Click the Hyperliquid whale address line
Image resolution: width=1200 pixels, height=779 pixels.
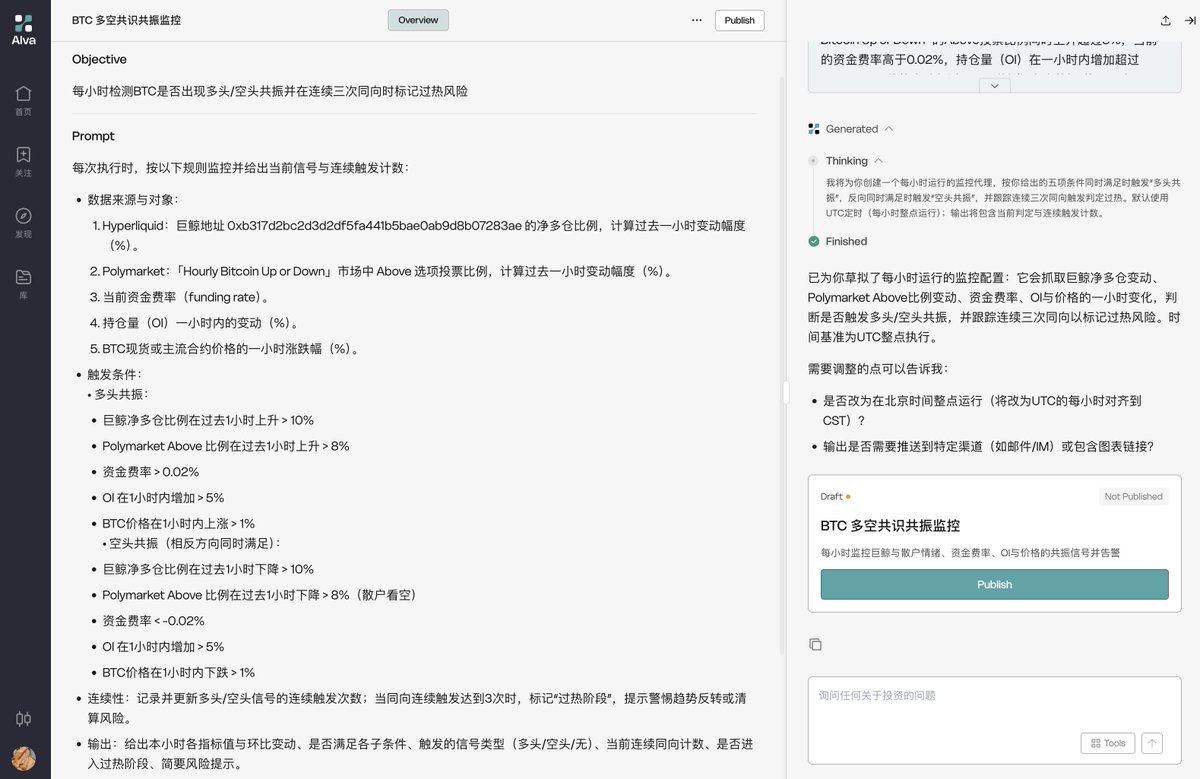(423, 235)
